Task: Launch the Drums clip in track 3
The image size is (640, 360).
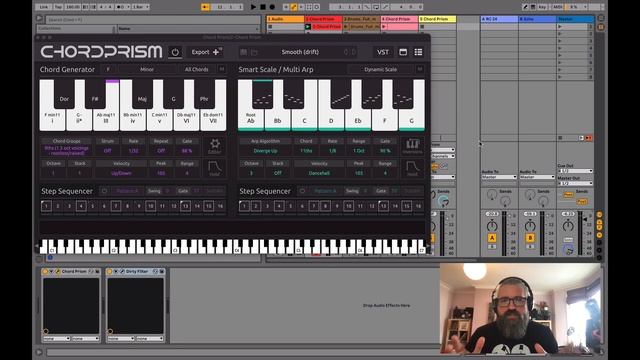Action: (x=346, y=27)
